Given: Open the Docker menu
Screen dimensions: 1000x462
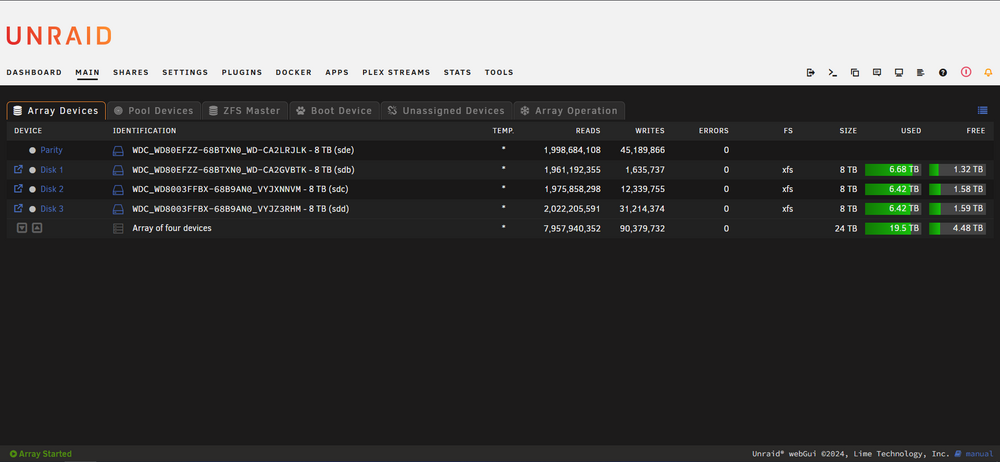Looking at the screenshot, I should click(293, 73).
